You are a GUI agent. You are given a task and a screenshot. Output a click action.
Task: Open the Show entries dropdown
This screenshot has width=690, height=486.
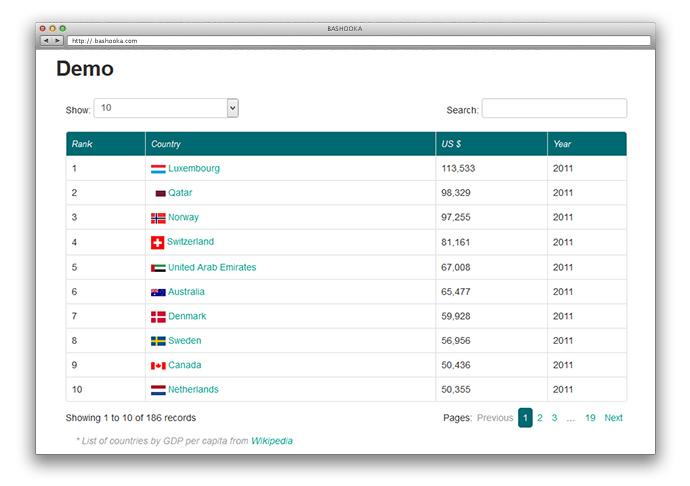(166, 108)
